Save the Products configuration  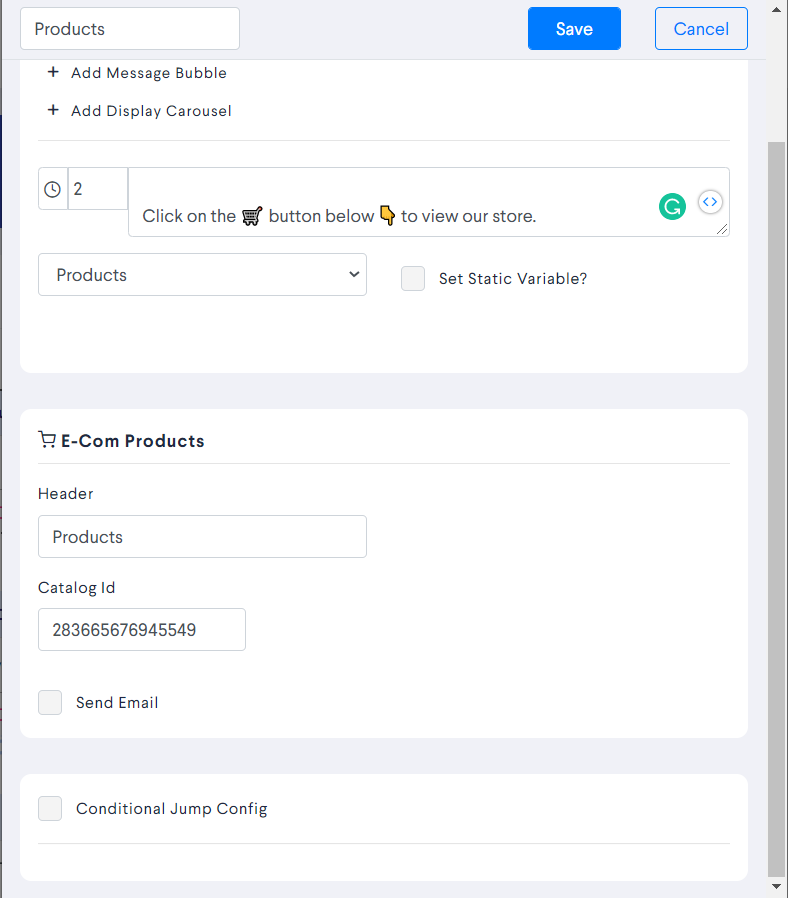pyautogui.click(x=574, y=29)
